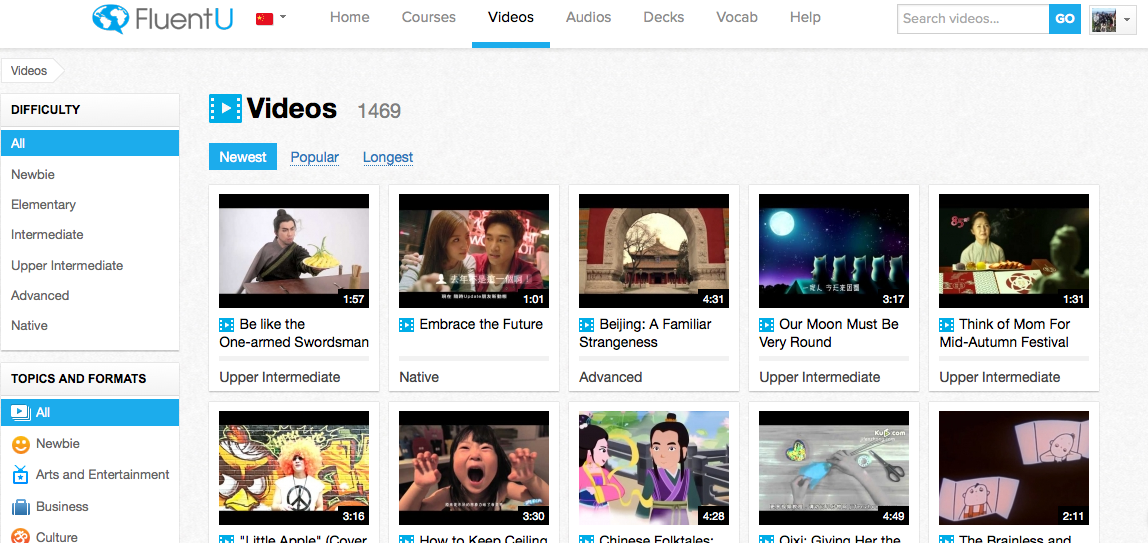Click the Search videos input field

click(x=973, y=19)
